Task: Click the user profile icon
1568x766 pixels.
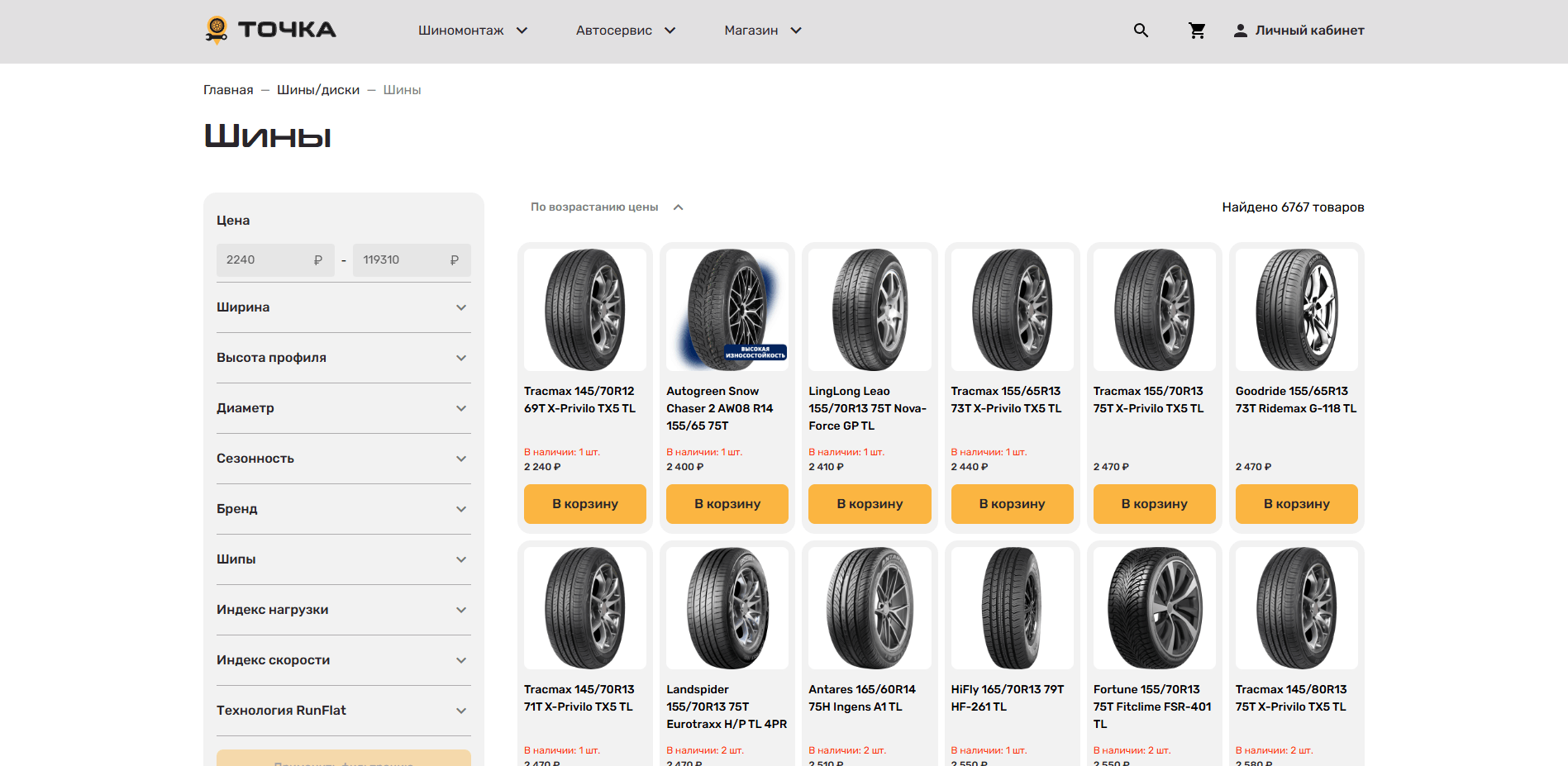Action: (1240, 31)
